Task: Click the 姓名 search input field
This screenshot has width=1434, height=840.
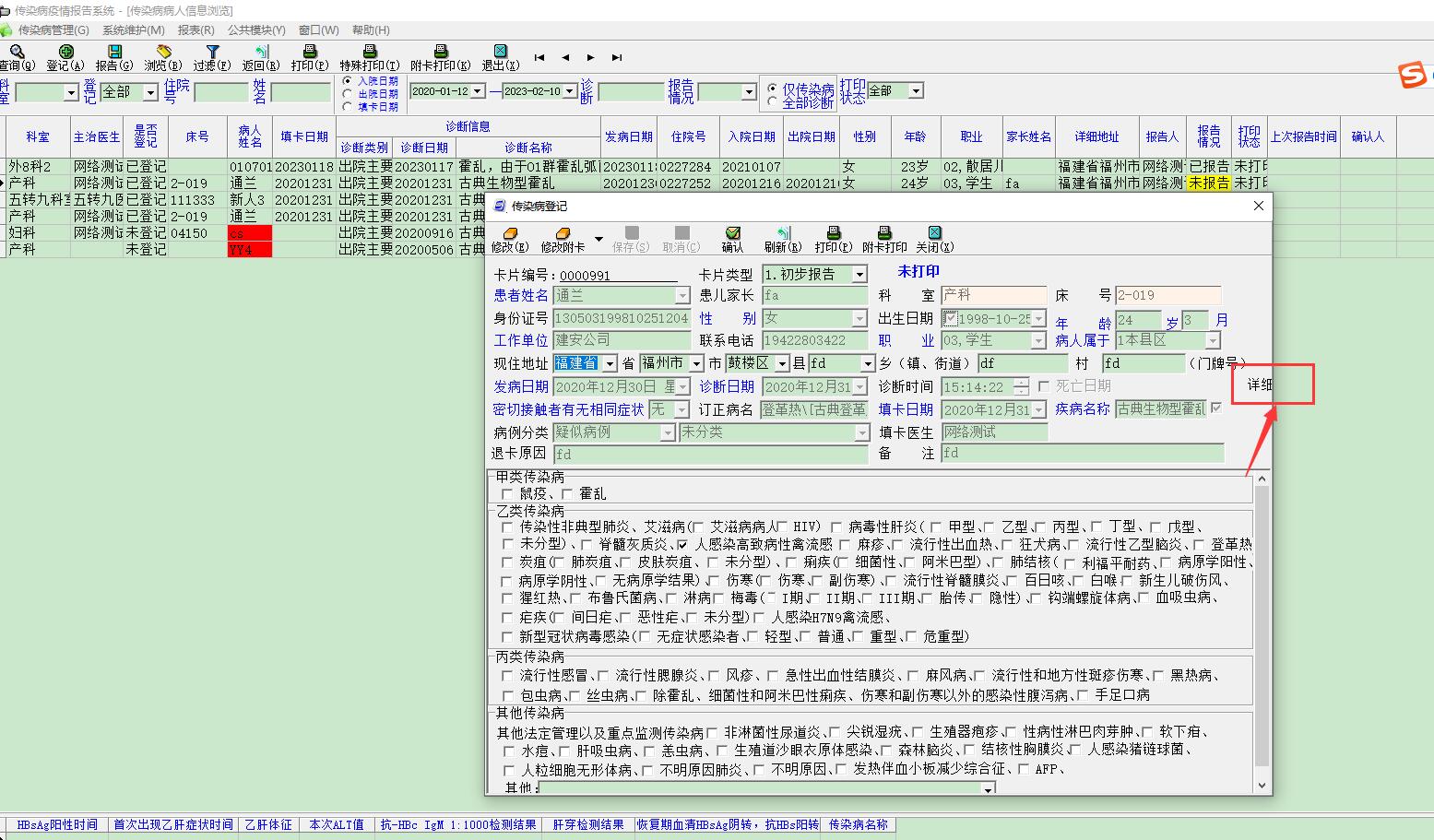Action: pyautogui.click(x=300, y=92)
